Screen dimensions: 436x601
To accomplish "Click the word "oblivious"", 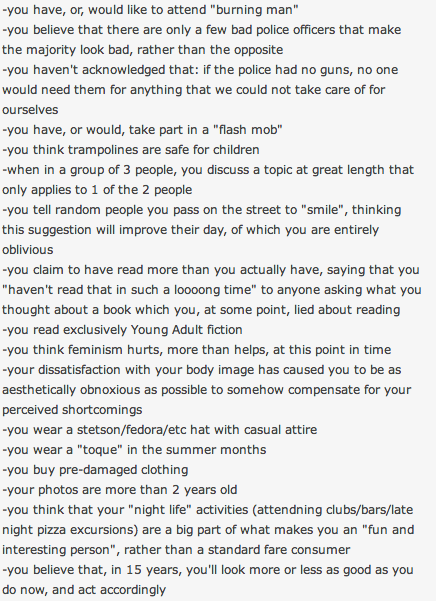I will tap(28, 250).
